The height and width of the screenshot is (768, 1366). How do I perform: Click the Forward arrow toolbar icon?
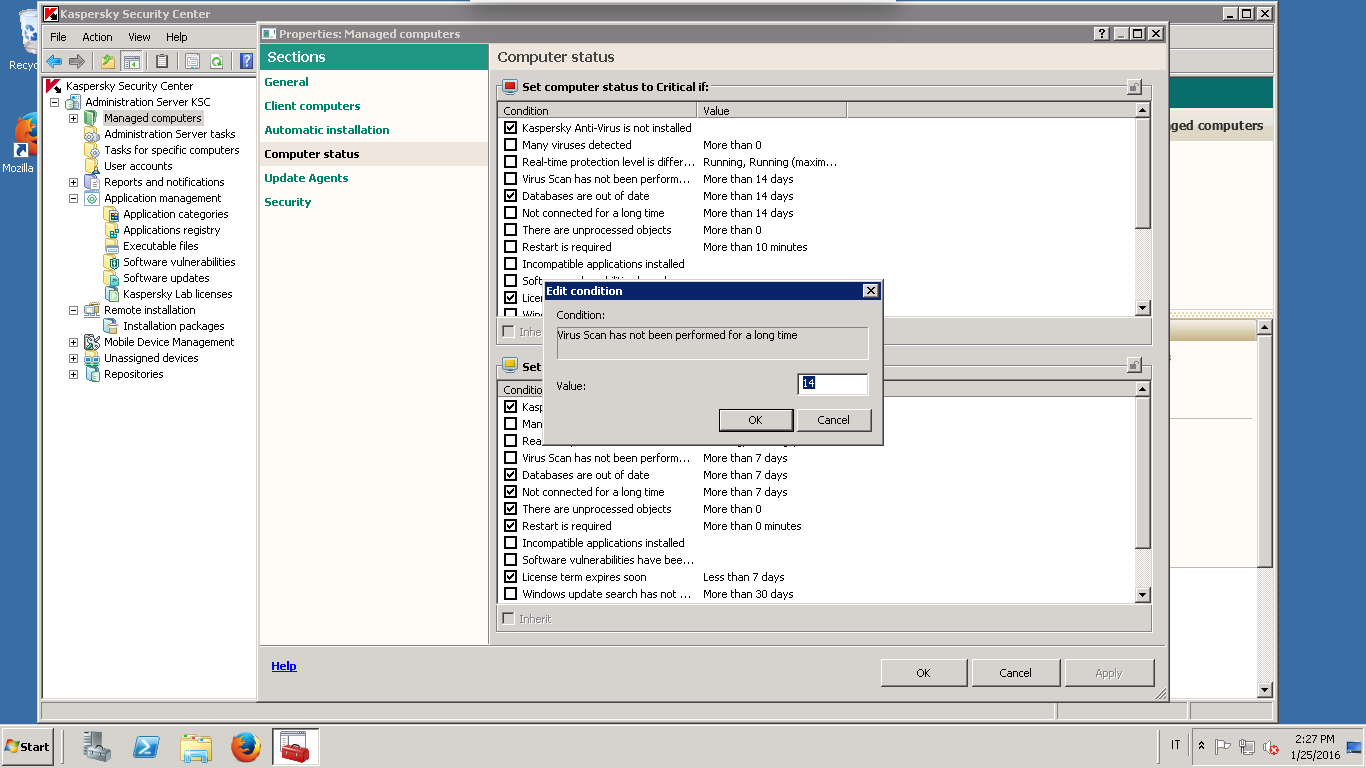pos(76,61)
